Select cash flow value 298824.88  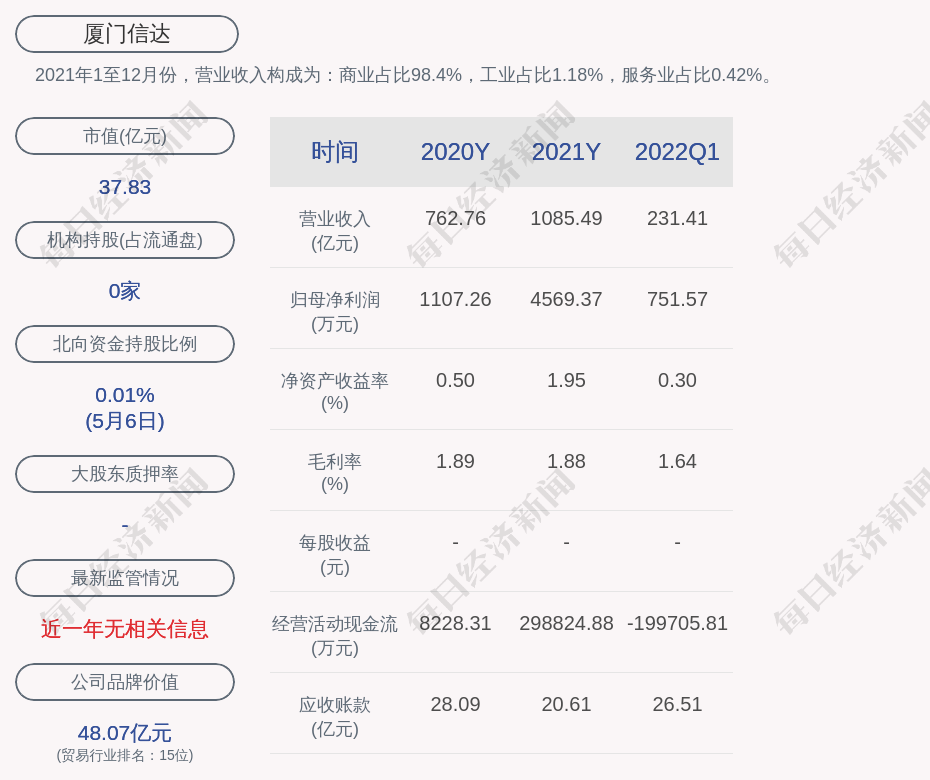(x=566, y=623)
